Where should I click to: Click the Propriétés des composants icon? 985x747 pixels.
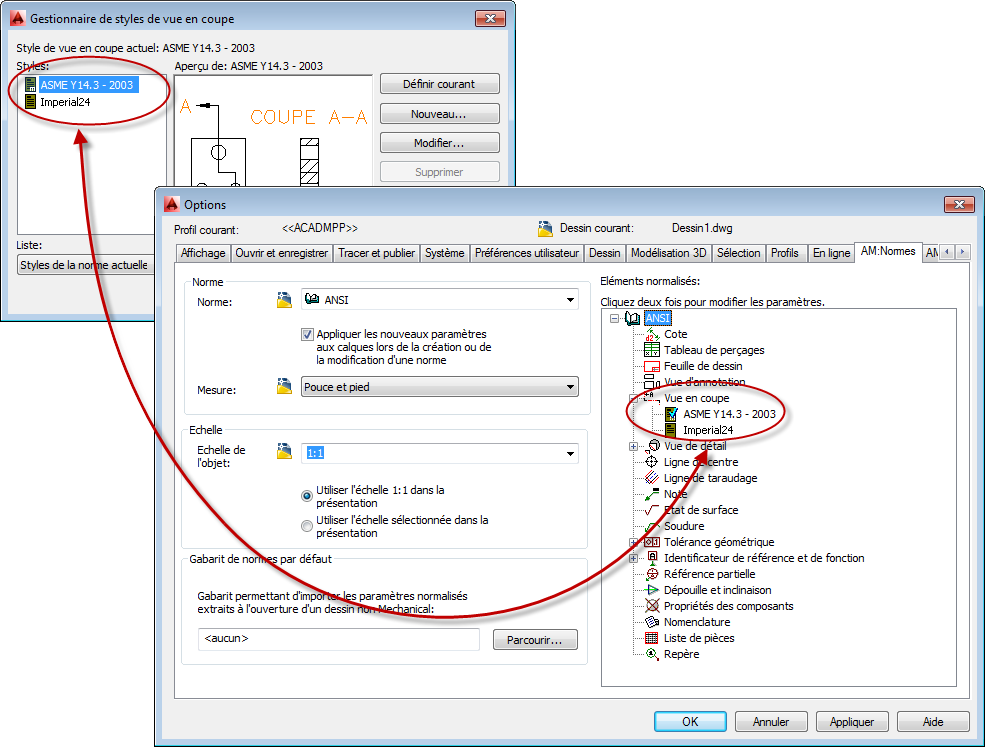653,606
